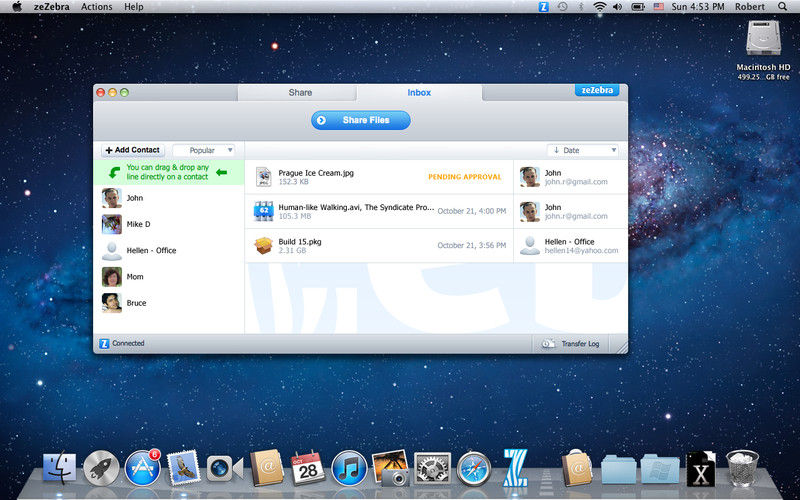Open the Transfer Log
Image resolution: width=800 pixels, height=500 pixels.
click(x=570, y=344)
